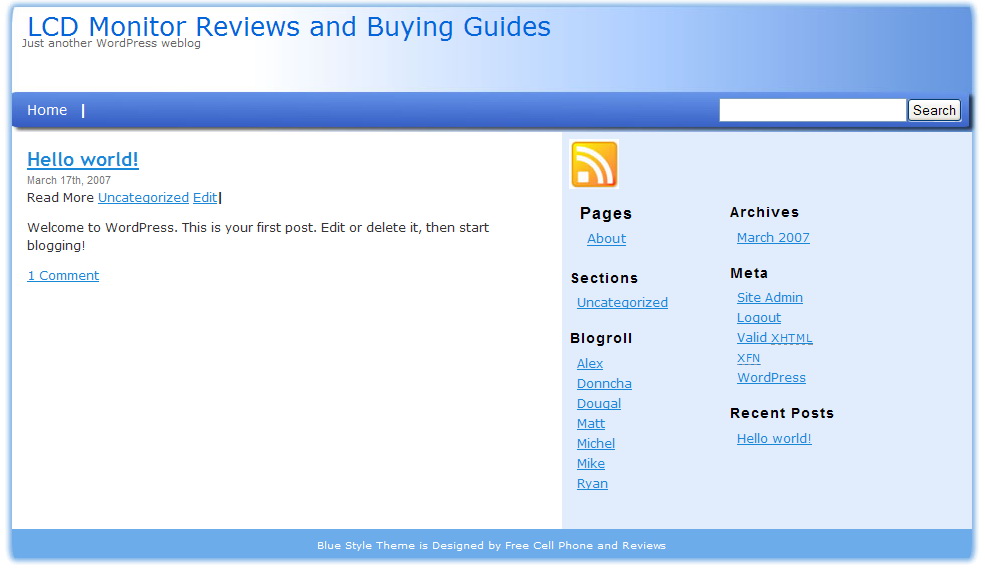Image resolution: width=985 pixels, height=570 pixels.
Task: Open the Home navigation menu item
Action: coord(47,110)
